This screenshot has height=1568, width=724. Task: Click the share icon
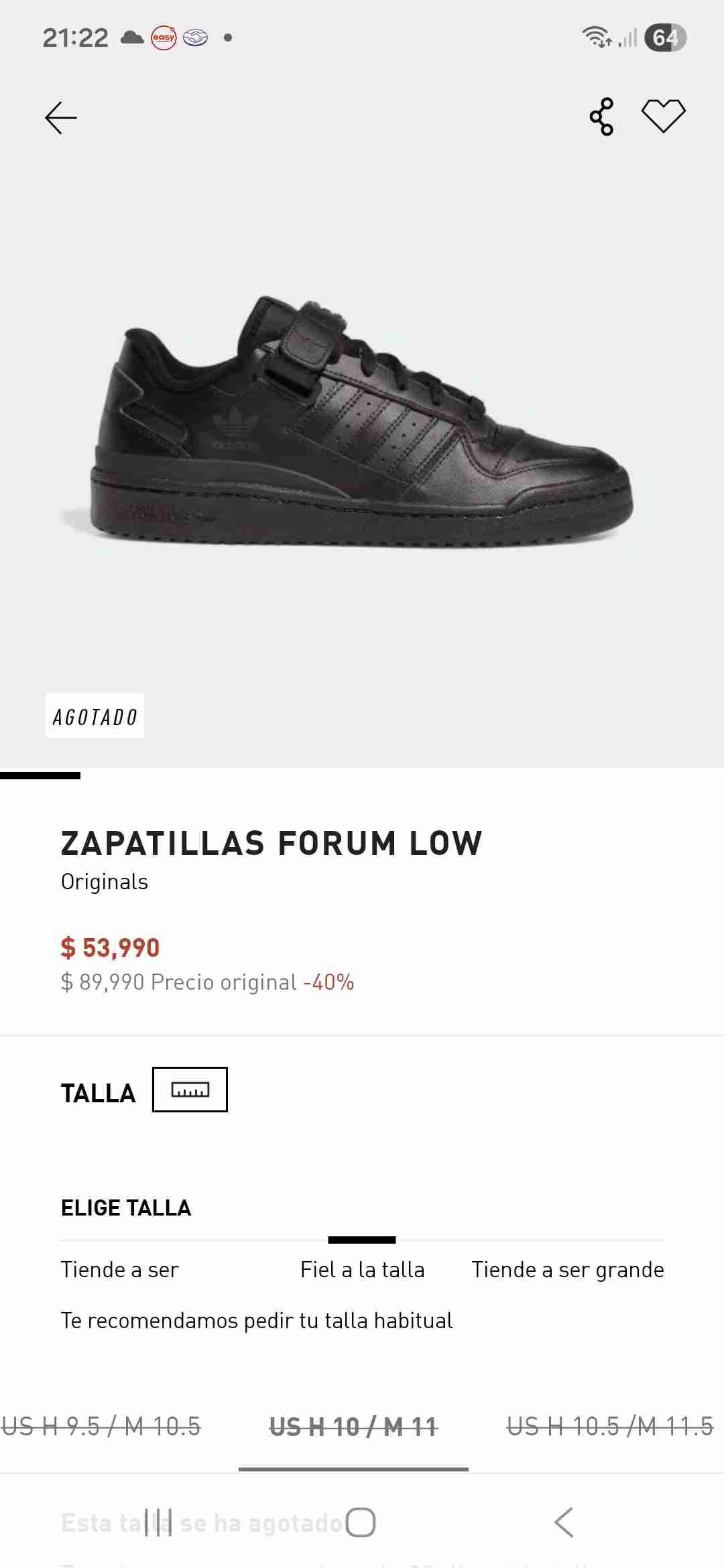pyautogui.click(x=602, y=115)
